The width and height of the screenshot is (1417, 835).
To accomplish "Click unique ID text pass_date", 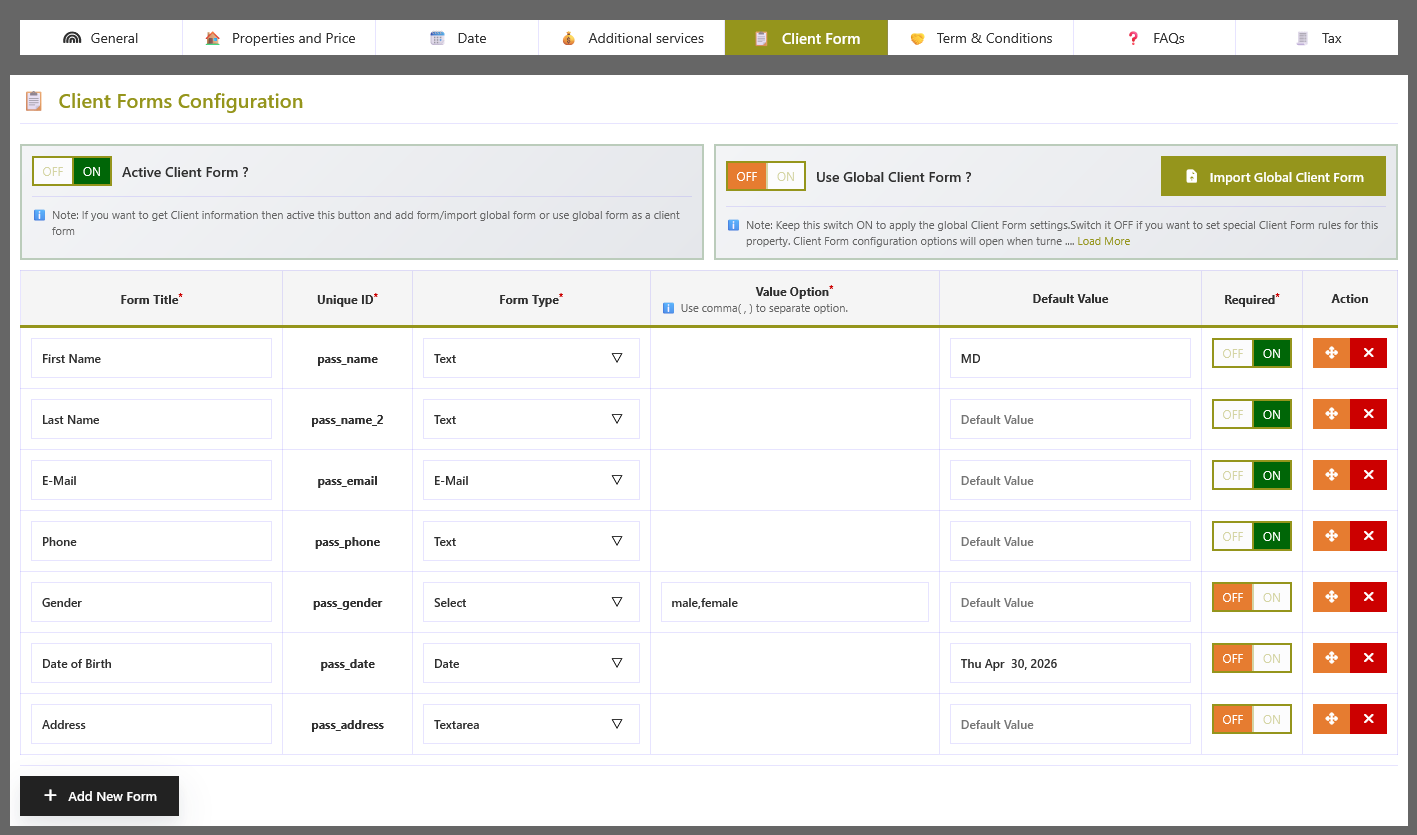I will click(347, 664).
